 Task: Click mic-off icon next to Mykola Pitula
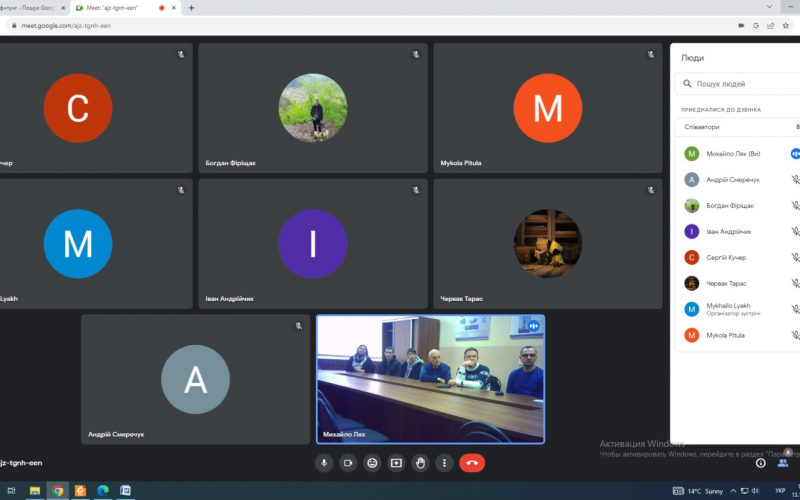[795, 335]
